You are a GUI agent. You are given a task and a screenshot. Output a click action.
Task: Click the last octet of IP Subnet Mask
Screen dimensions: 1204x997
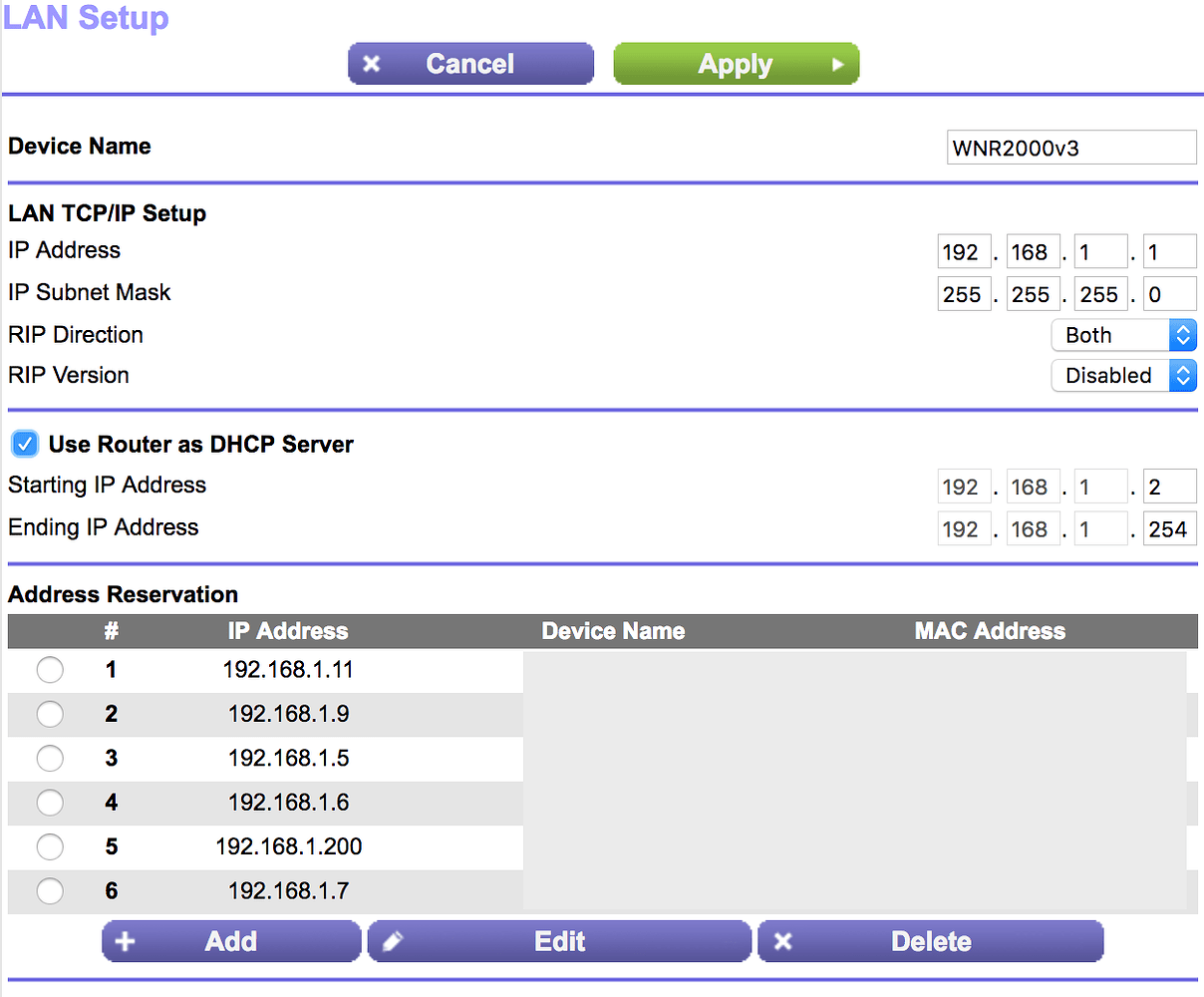coord(1169,293)
